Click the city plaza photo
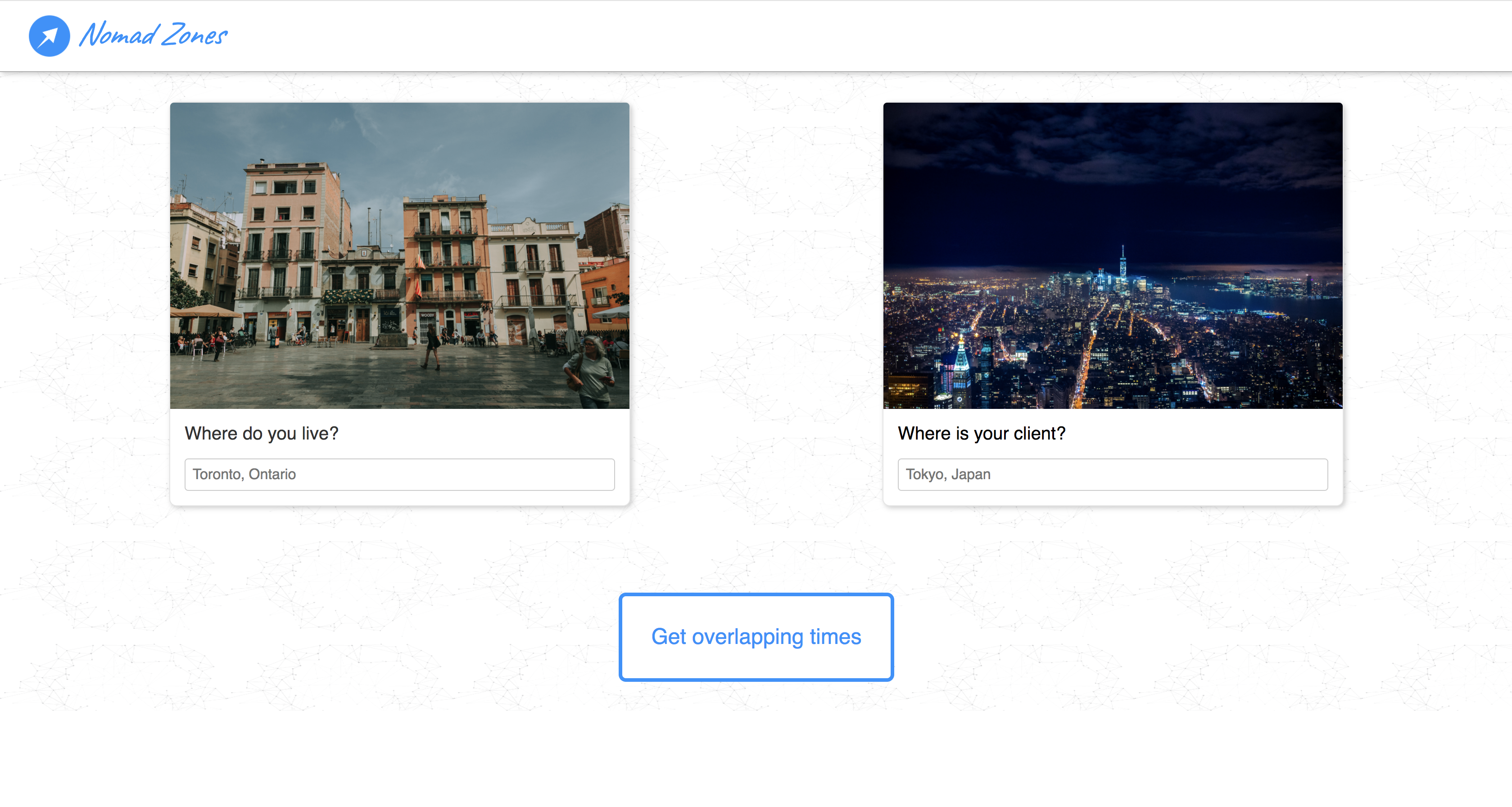Screen dimensions: 1512x807 coord(399,255)
